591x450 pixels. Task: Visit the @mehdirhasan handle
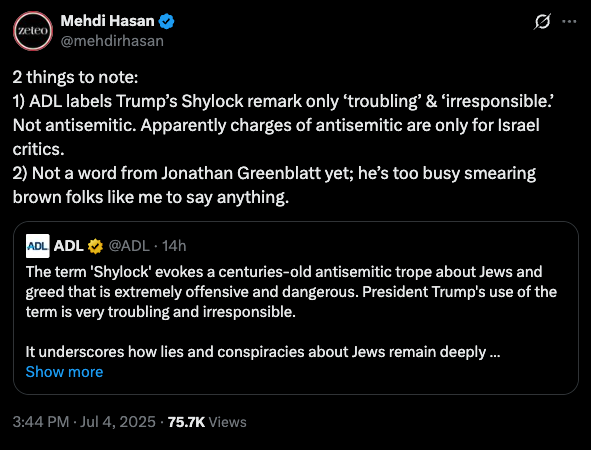112,41
